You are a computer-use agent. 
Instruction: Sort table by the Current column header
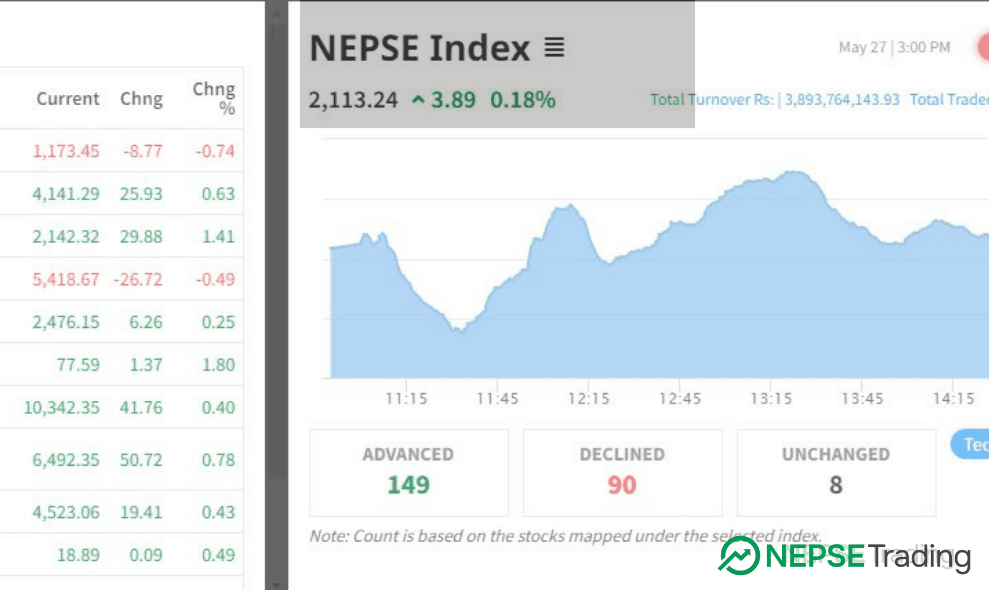point(68,99)
